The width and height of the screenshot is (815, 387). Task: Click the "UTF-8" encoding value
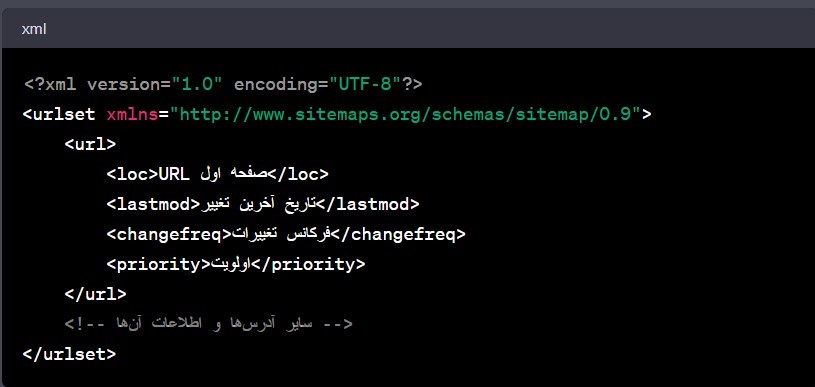pyautogui.click(x=364, y=84)
